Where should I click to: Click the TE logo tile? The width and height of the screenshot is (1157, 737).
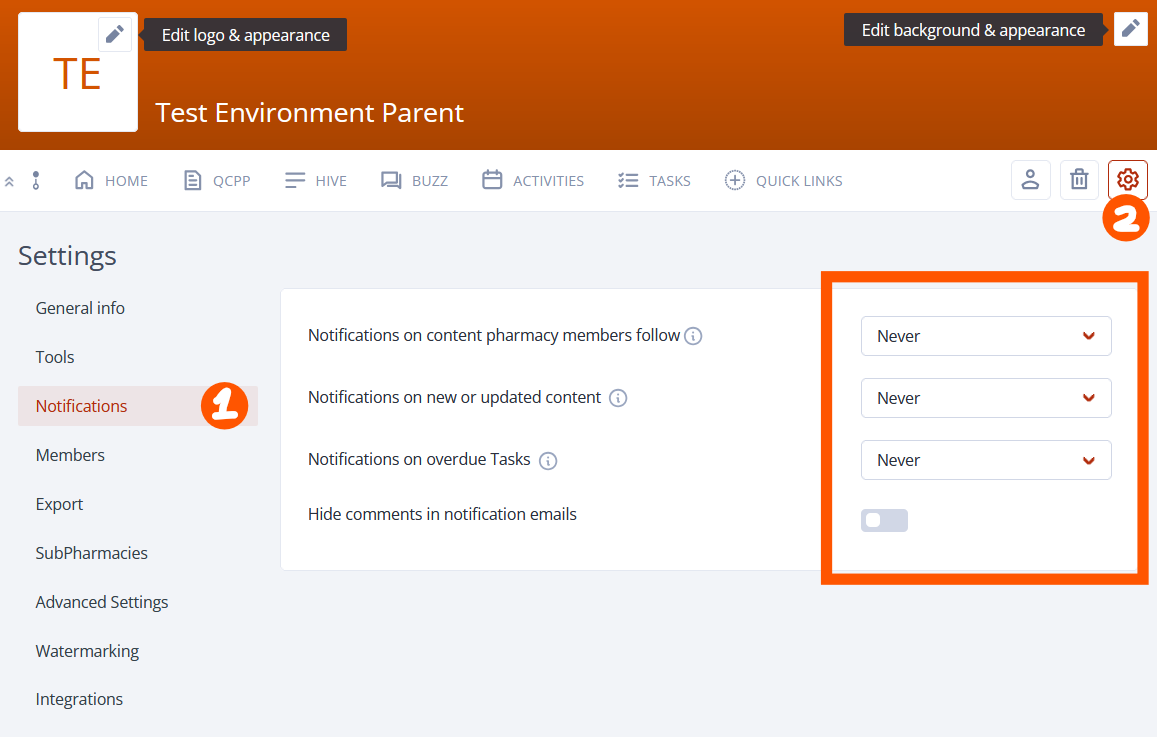click(x=77, y=72)
